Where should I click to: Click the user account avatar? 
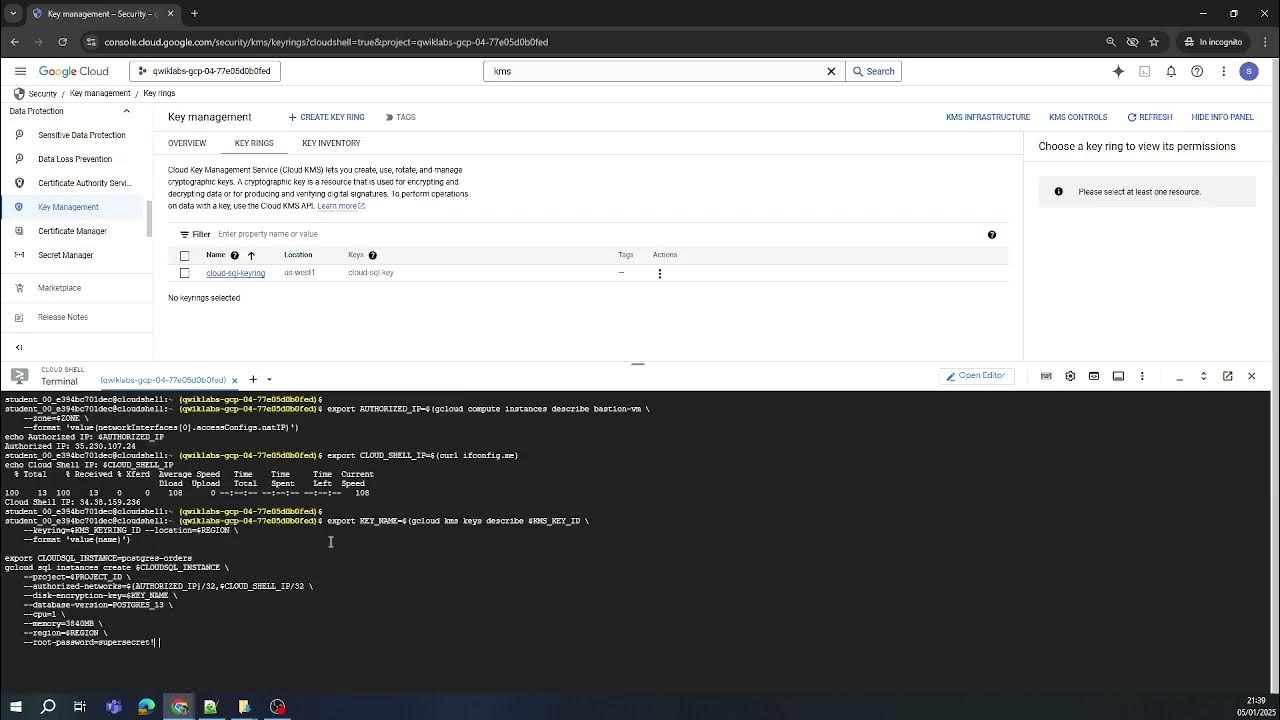(1248, 71)
